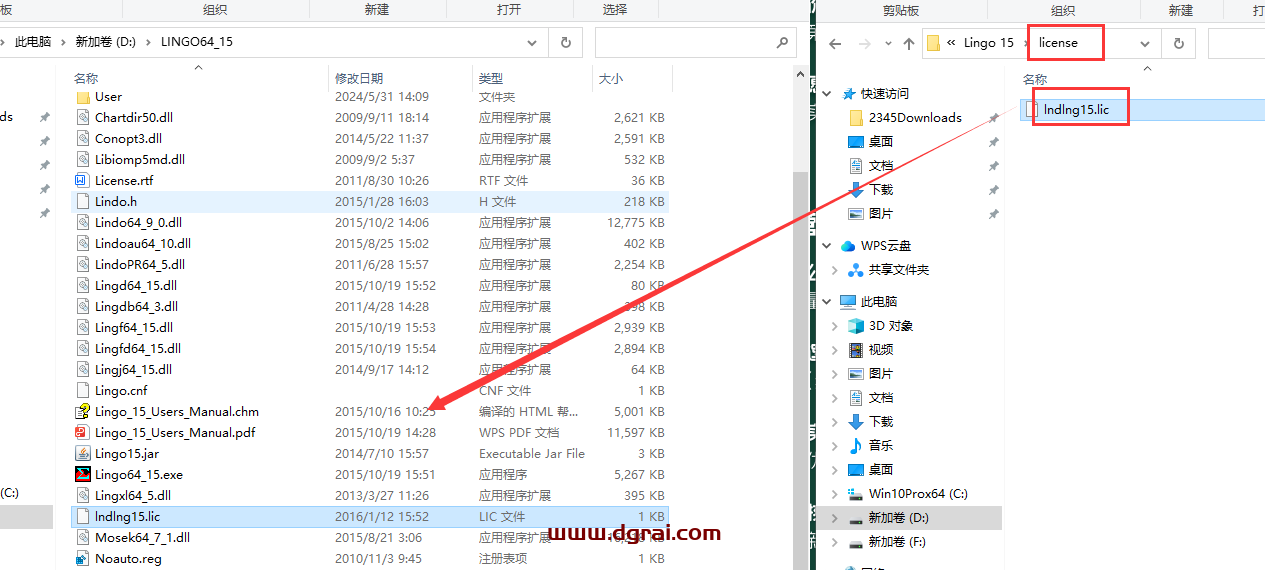Expand the 新加卷 (F:) tree node
1265x570 pixels.
click(835, 541)
